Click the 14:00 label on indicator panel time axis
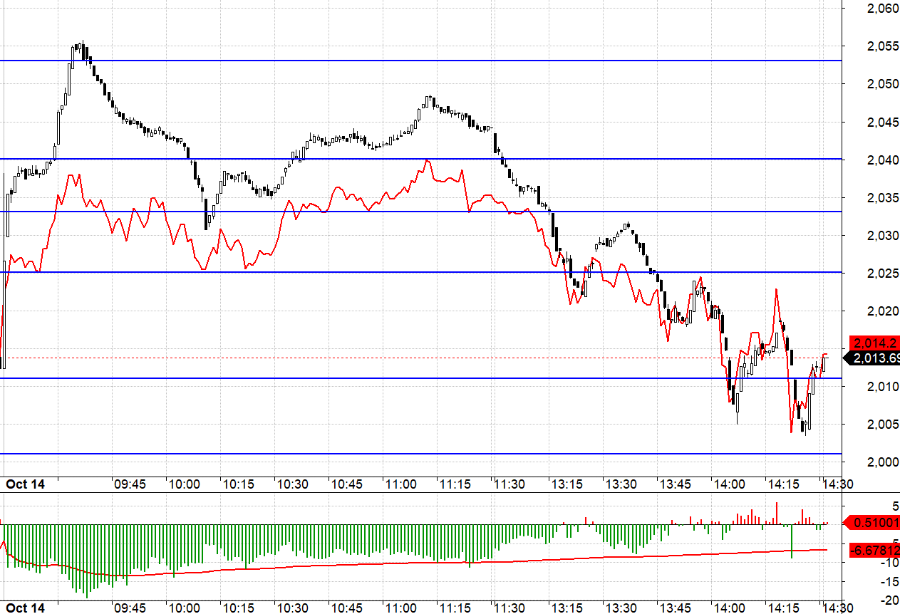This screenshot has height=614, width=900. point(726,607)
